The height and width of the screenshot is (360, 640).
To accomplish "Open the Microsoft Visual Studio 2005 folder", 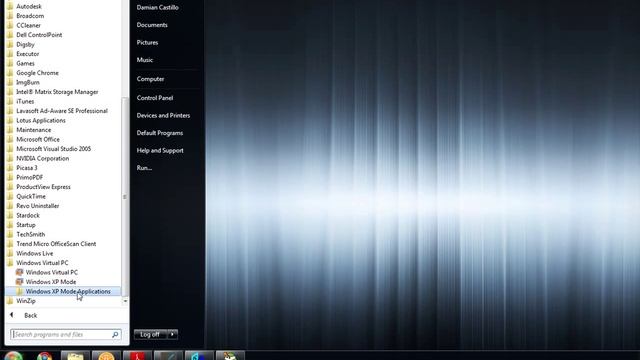I will (x=53, y=149).
